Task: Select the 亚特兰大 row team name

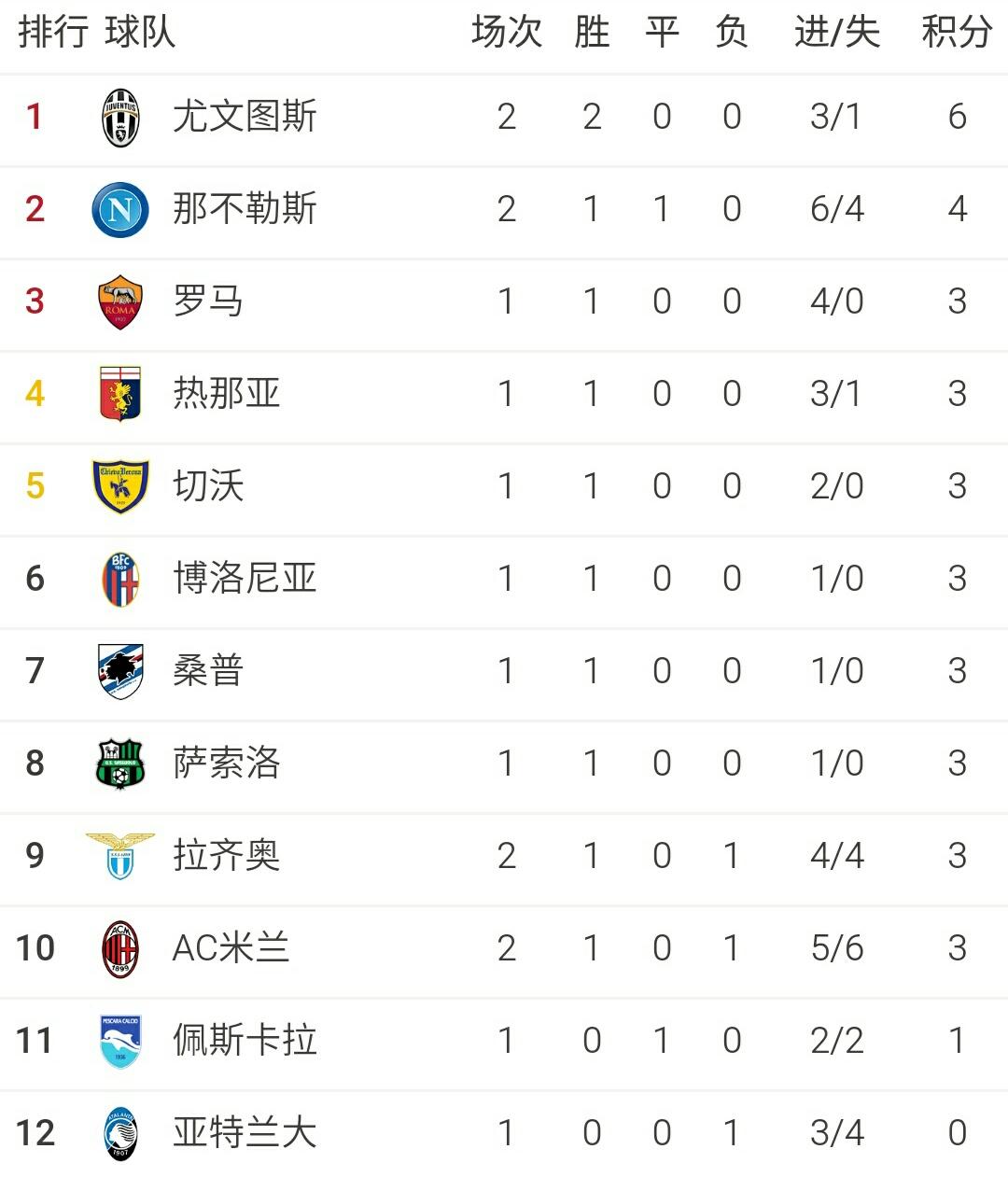Action: [245, 1132]
